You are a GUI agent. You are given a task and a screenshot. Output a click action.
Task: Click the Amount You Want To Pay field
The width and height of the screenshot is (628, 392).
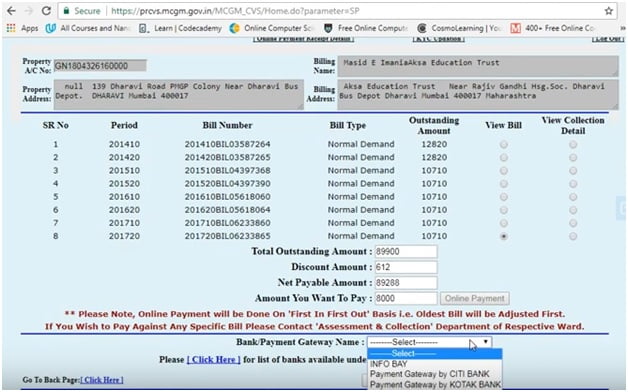tap(406, 298)
